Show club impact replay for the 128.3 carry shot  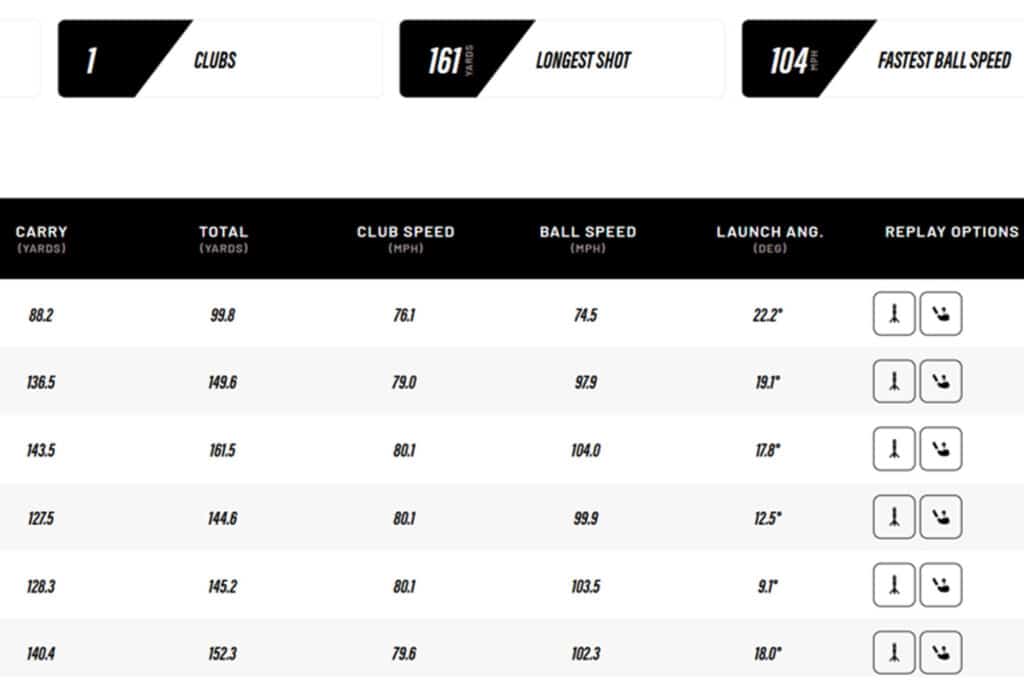tap(941, 585)
